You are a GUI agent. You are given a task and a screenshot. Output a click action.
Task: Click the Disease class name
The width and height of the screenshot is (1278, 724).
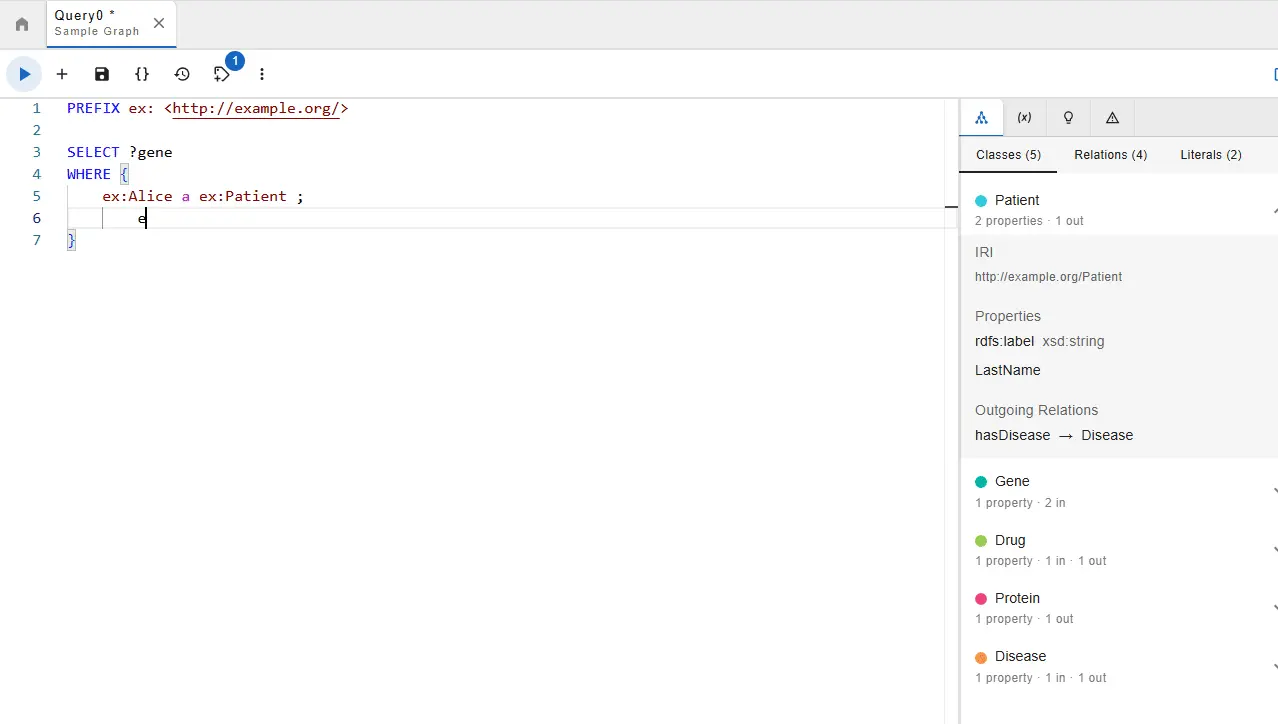tap(1020, 656)
